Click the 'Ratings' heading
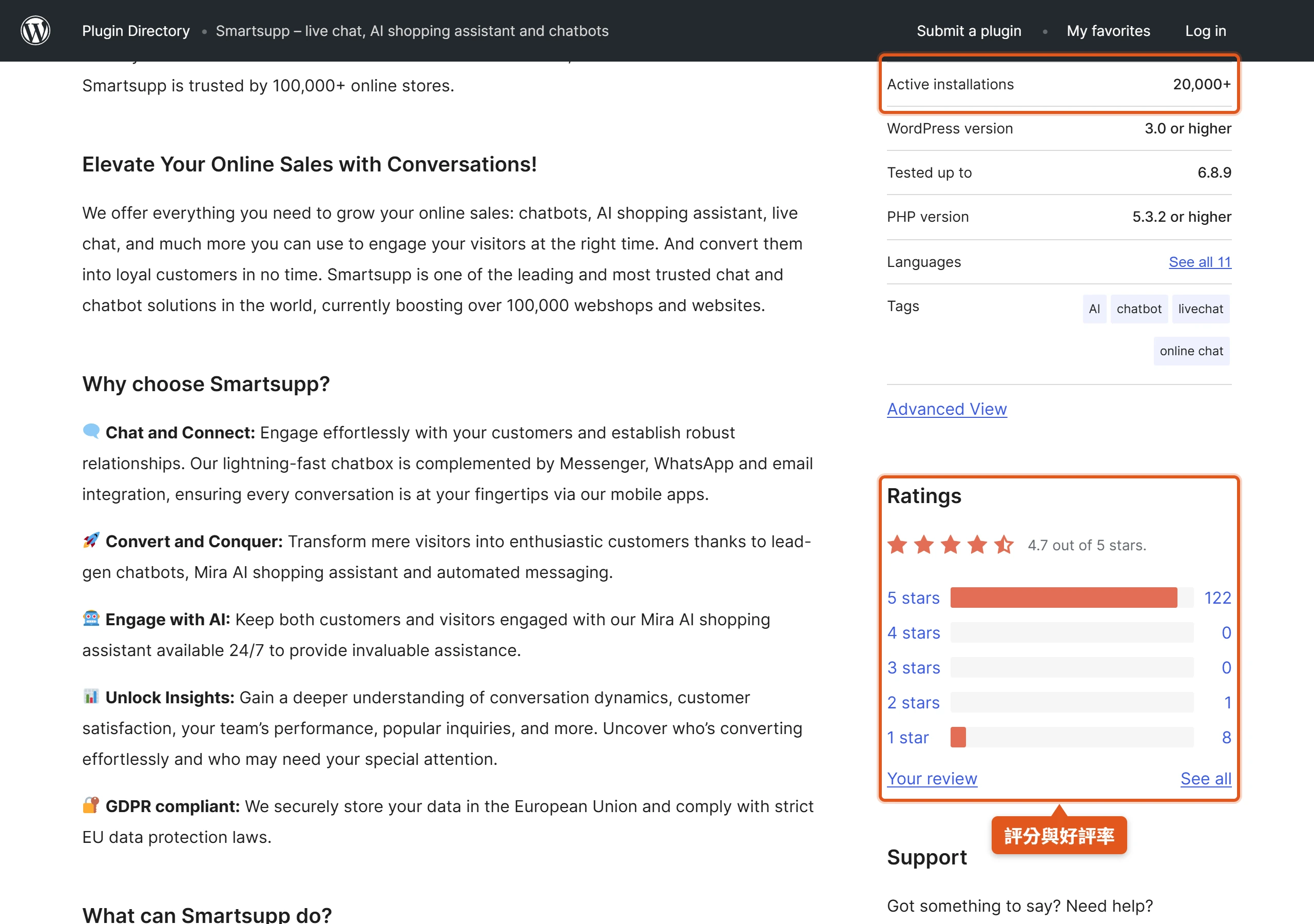 pyautogui.click(x=924, y=496)
